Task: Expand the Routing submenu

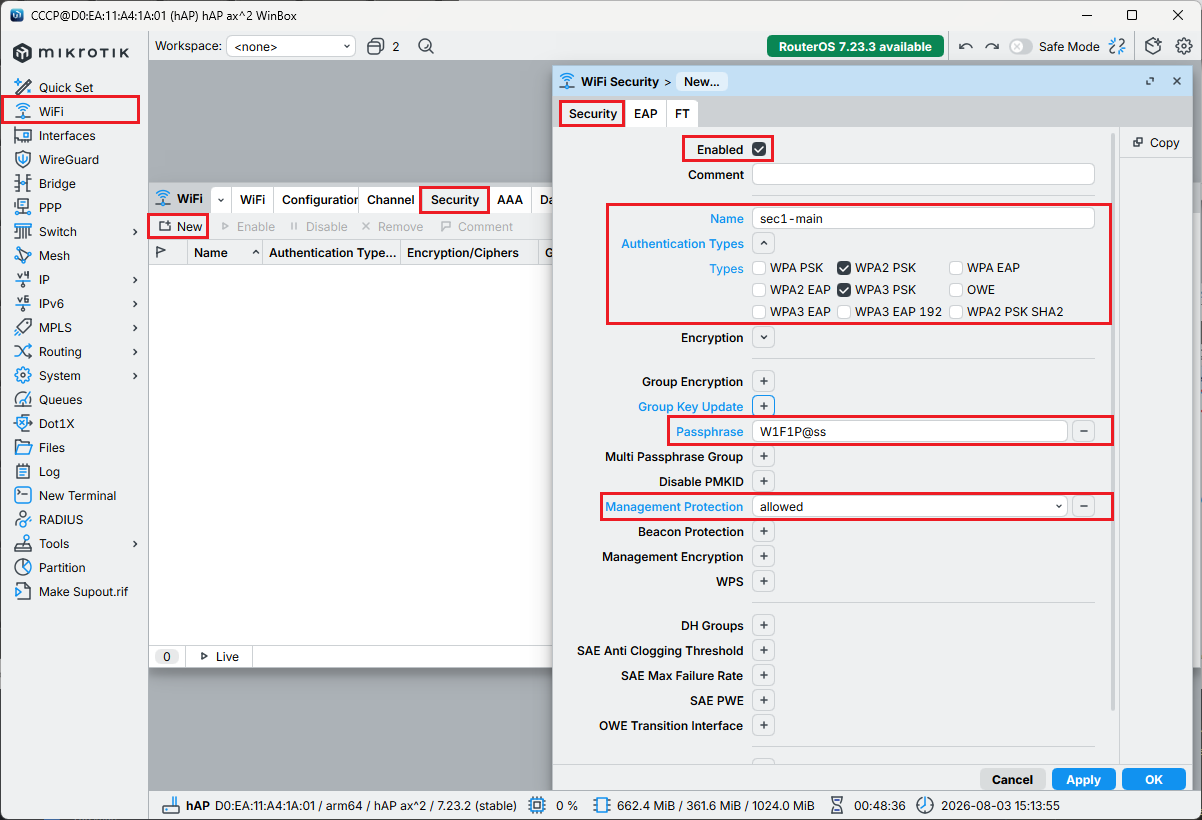Action: click(135, 352)
